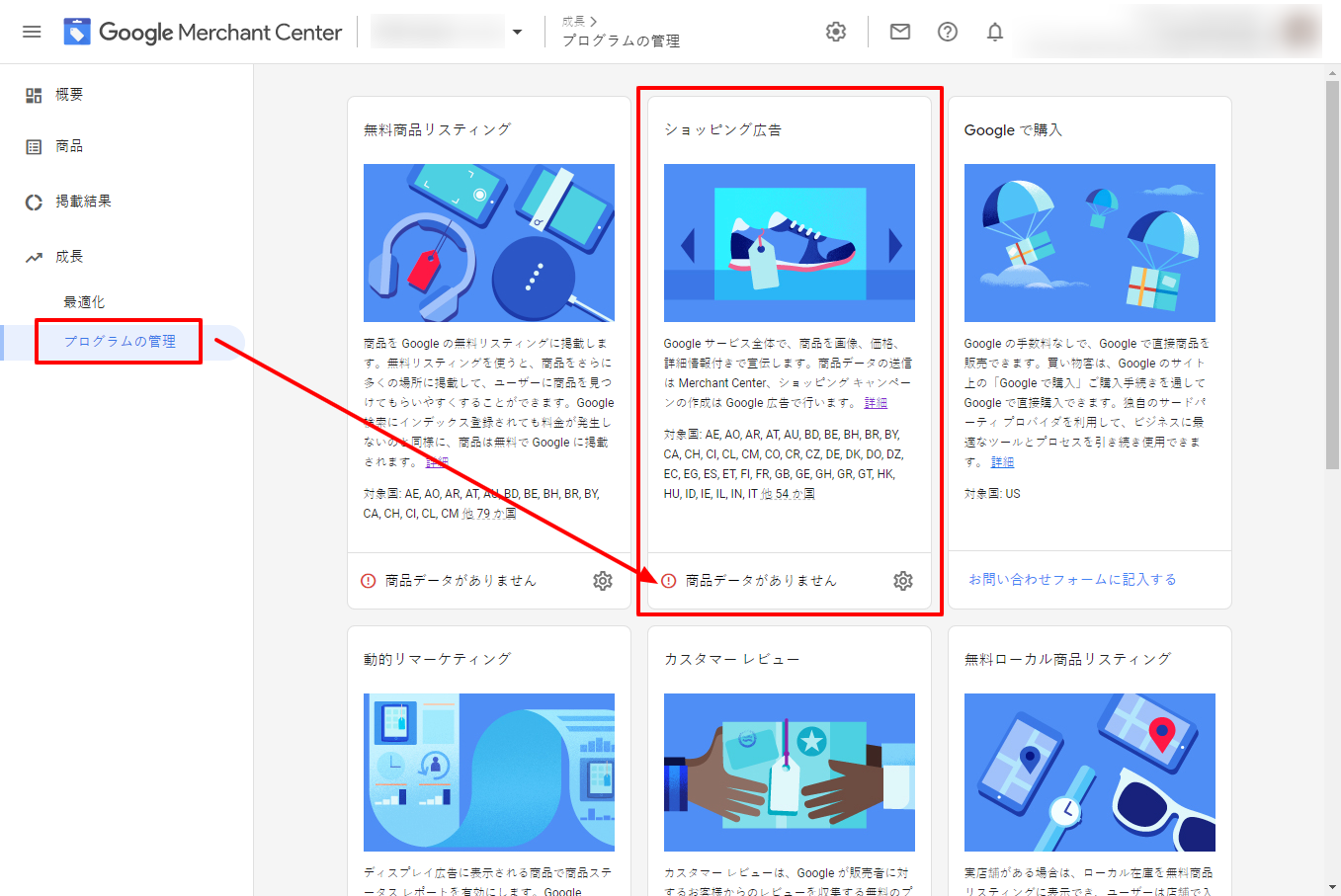
Task: Expand 他 79 か国 country list
Action: click(x=489, y=514)
